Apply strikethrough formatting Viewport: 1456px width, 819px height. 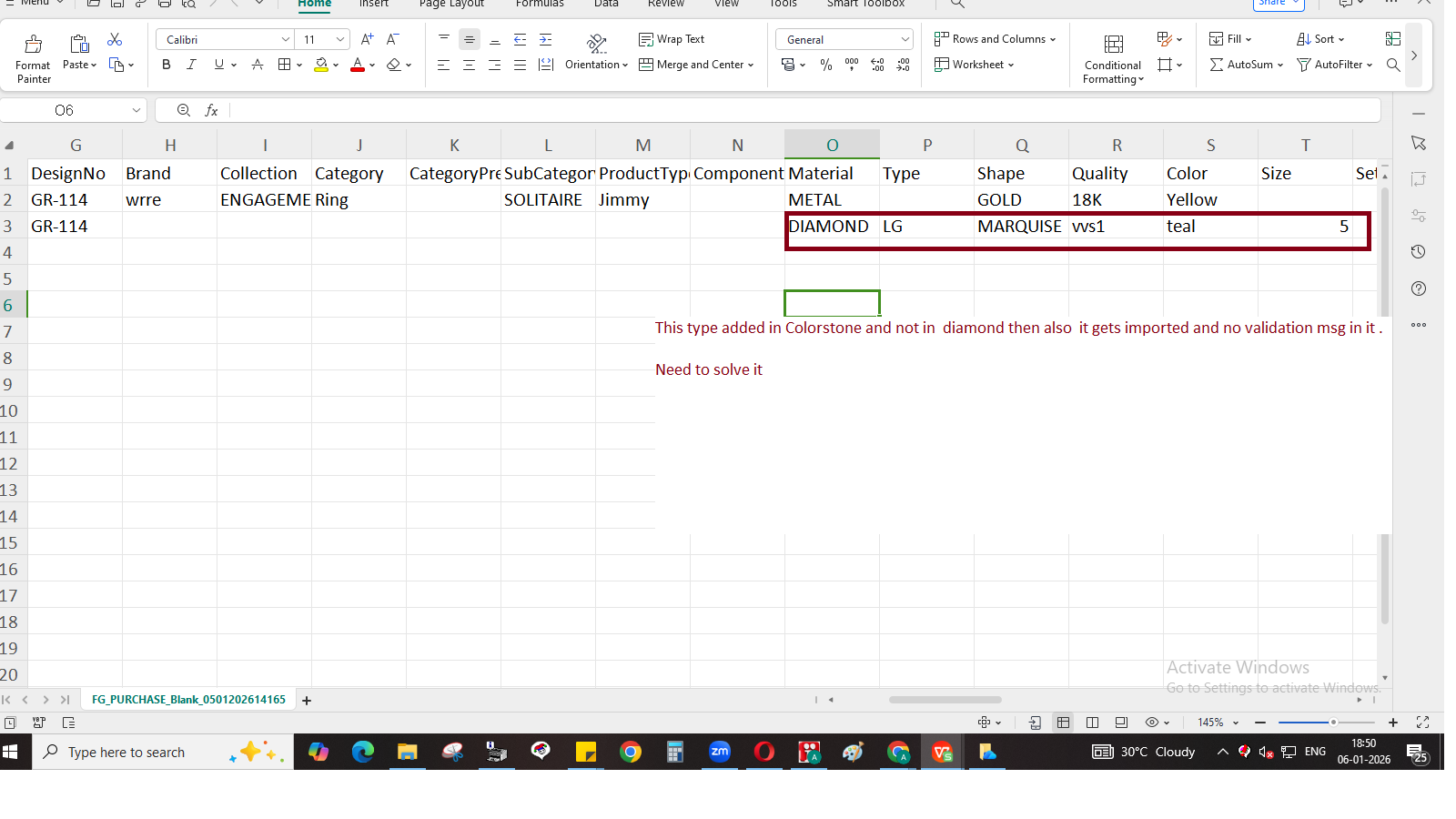(258, 65)
